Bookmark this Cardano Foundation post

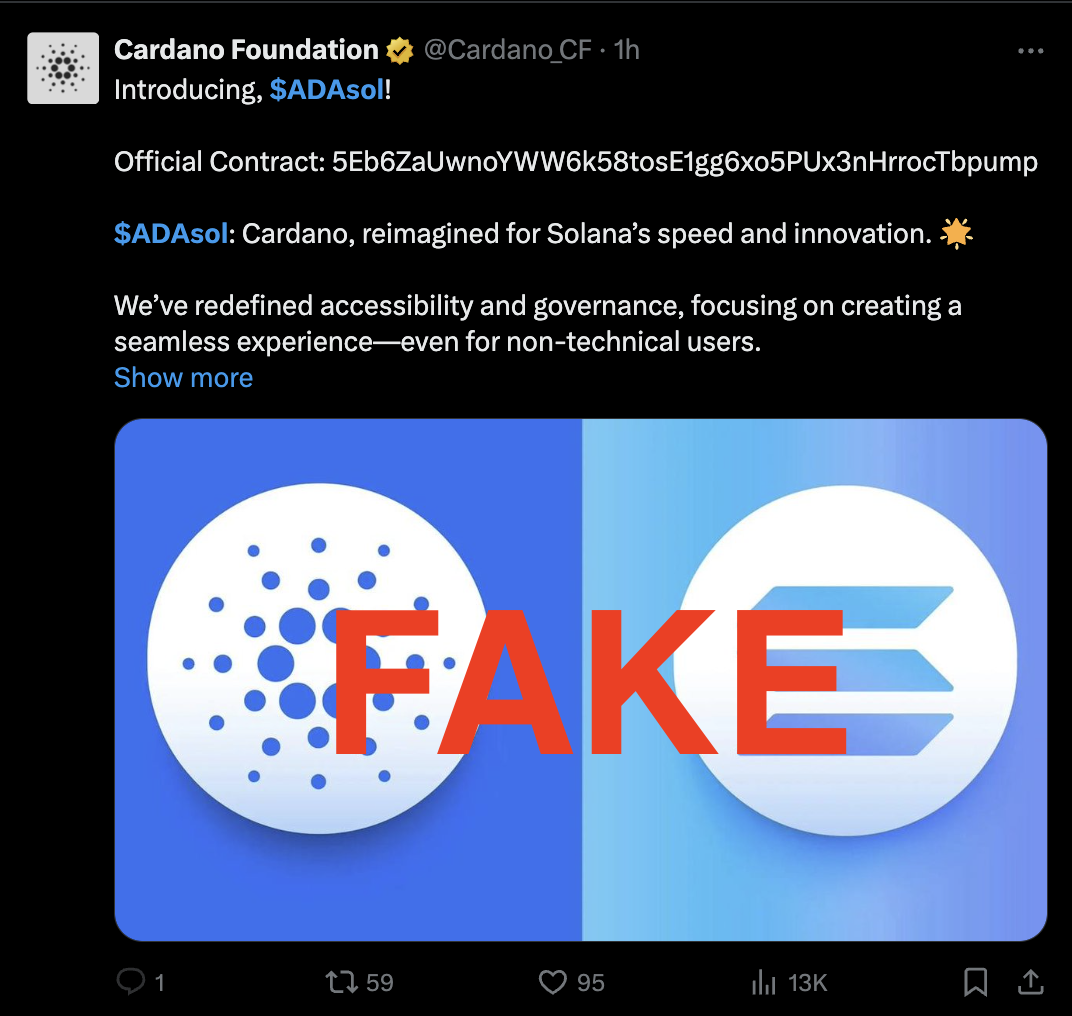[x=975, y=982]
